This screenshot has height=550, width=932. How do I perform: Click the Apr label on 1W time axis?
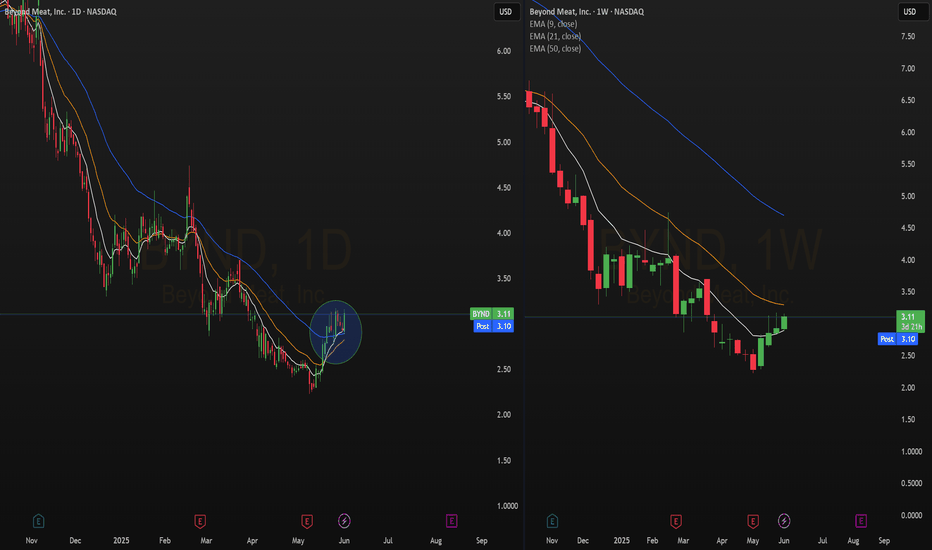pyautogui.click(x=722, y=540)
